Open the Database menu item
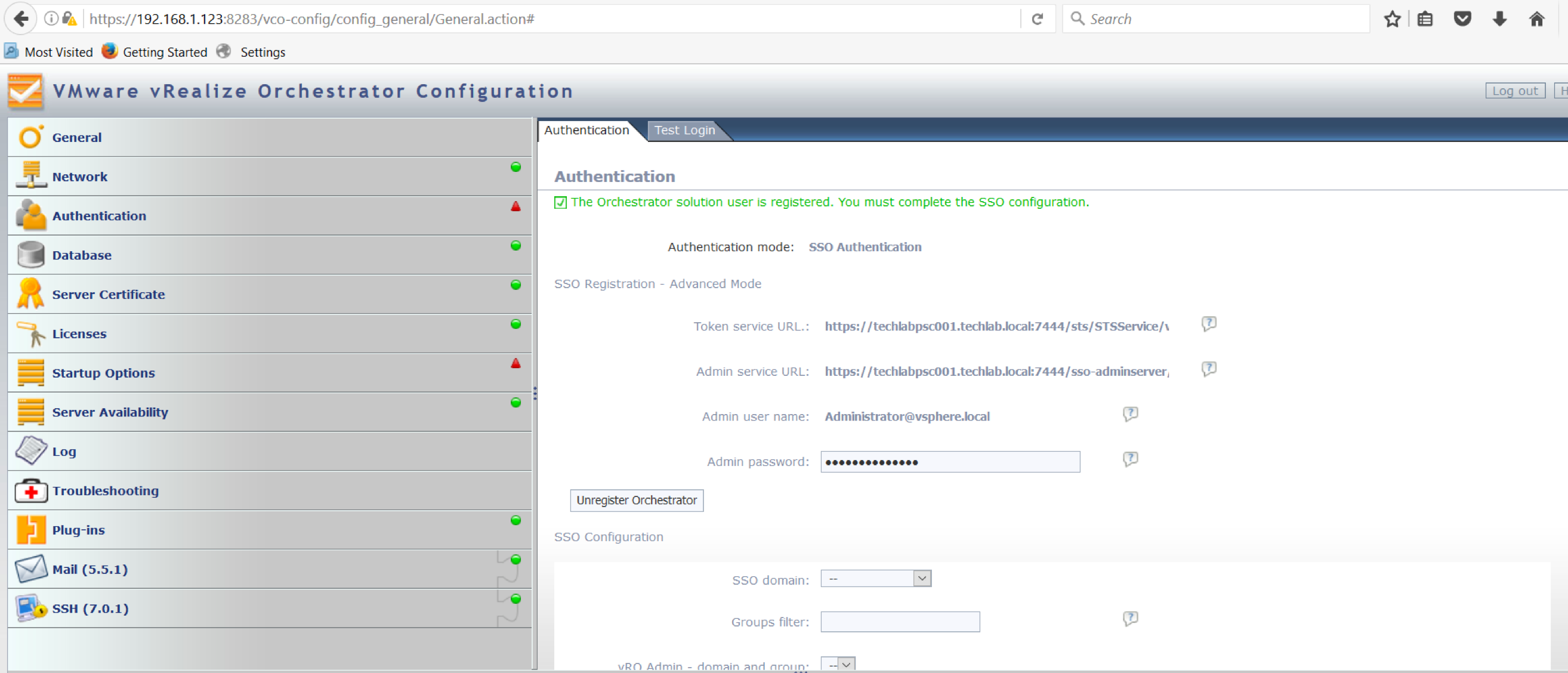The image size is (1568, 673). 270,255
